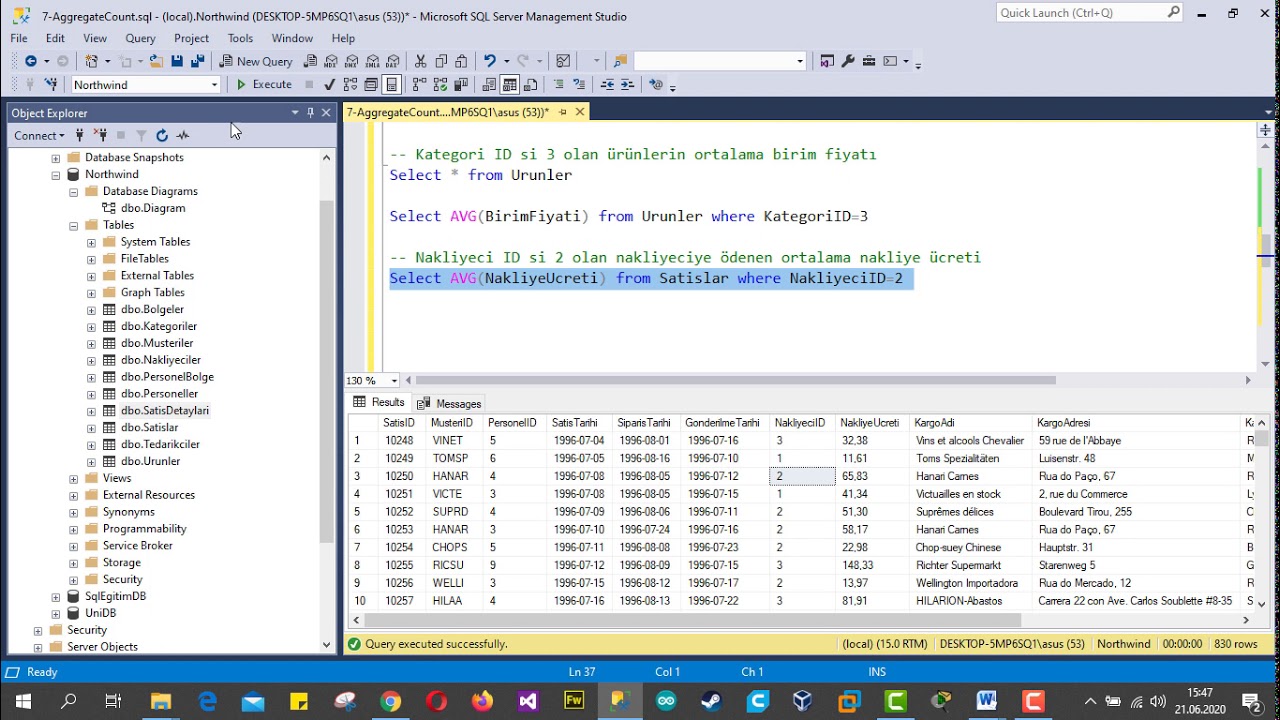Toggle Results to Grid output mode
Image resolution: width=1280 pixels, height=720 pixels.
pos(509,85)
